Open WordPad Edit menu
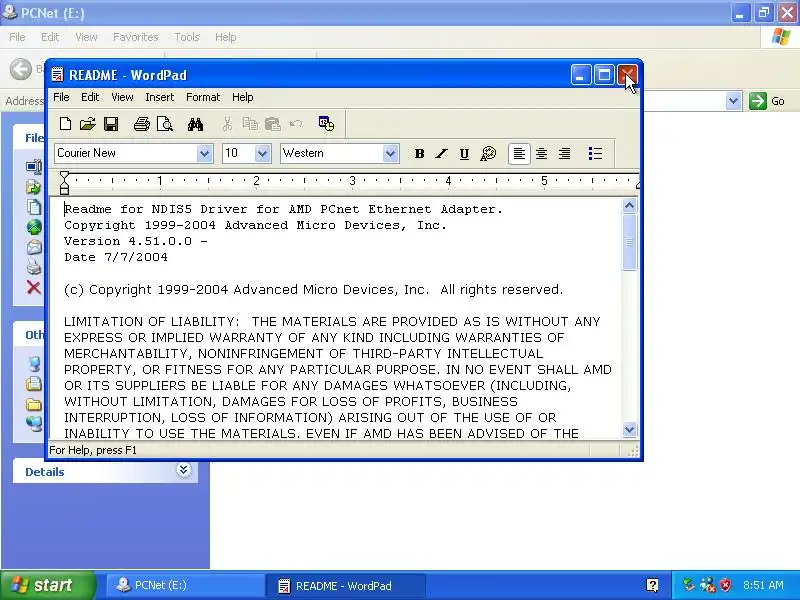The width and height of the screenshot is (800, 600). pyautogui.click(x=90, y=97)
